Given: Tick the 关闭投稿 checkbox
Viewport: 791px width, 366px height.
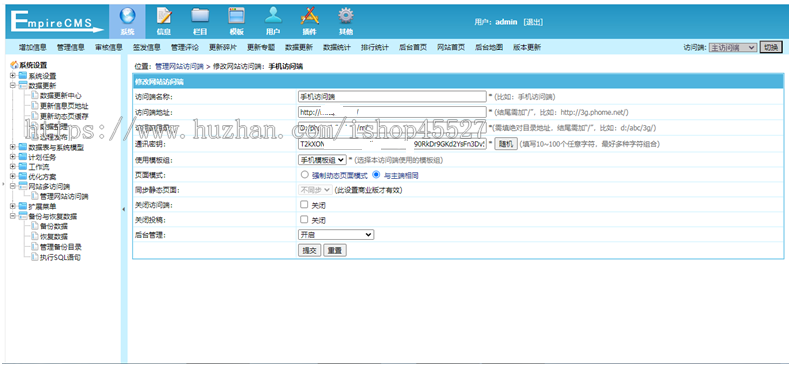Looking at the screenshot, I should pos(304,219).
